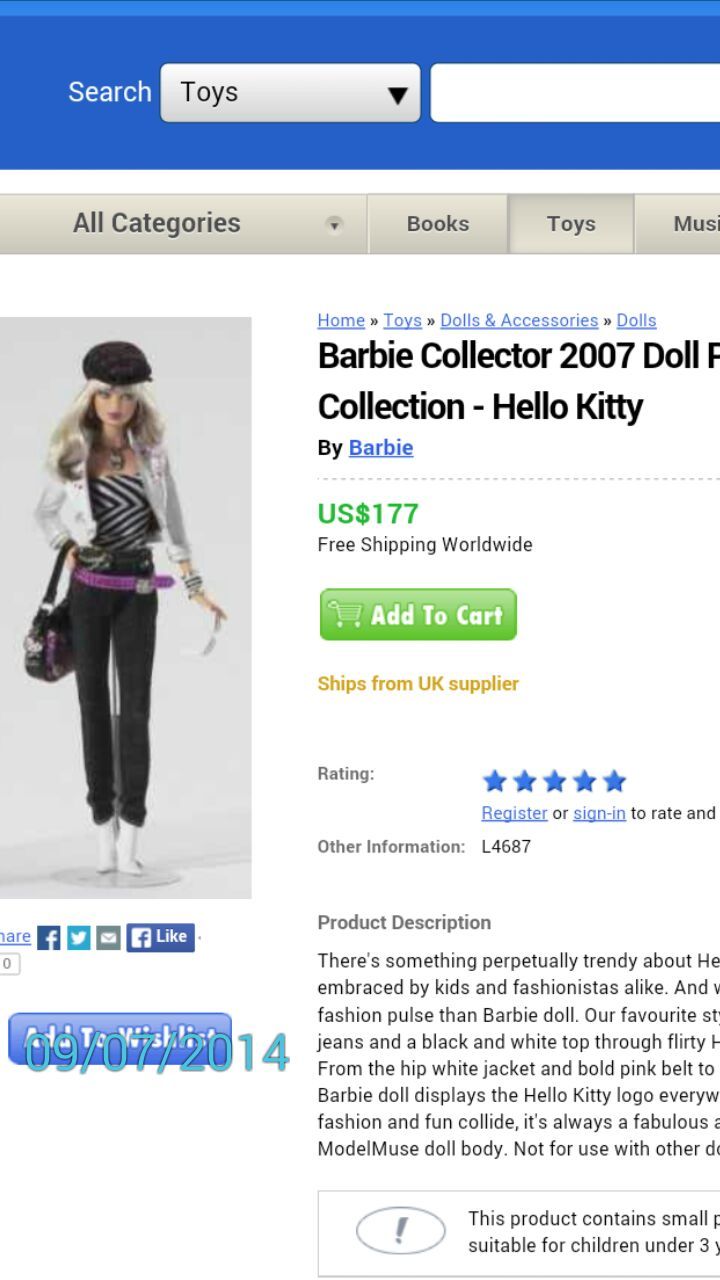
Task: Click the email share icon
Action: (x=108, y=938)
